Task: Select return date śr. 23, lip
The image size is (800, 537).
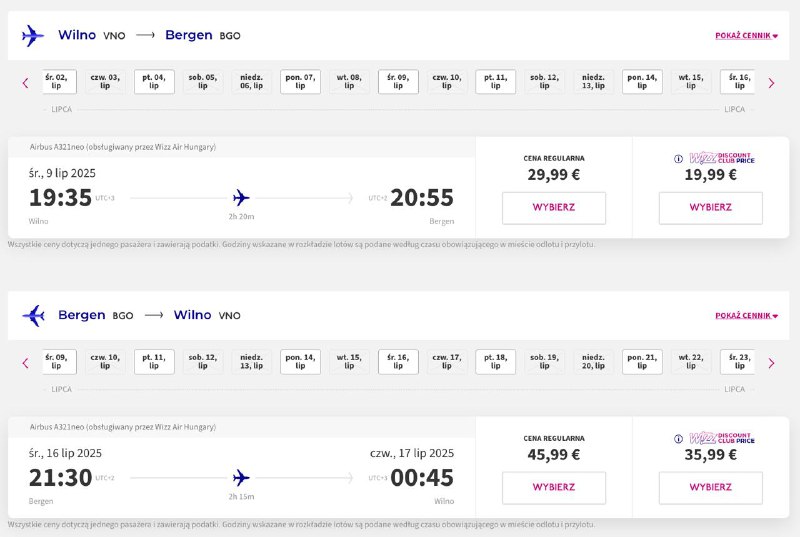Action: 738,362
